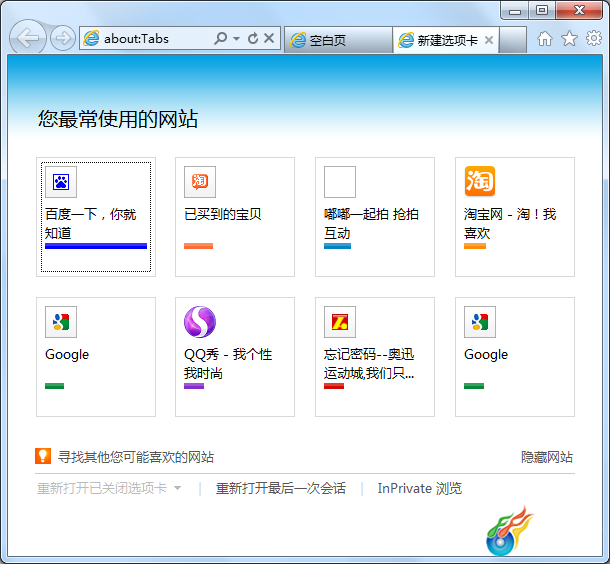Open a new blank tab button
The image size is (610, 564).
click(512, 40)
